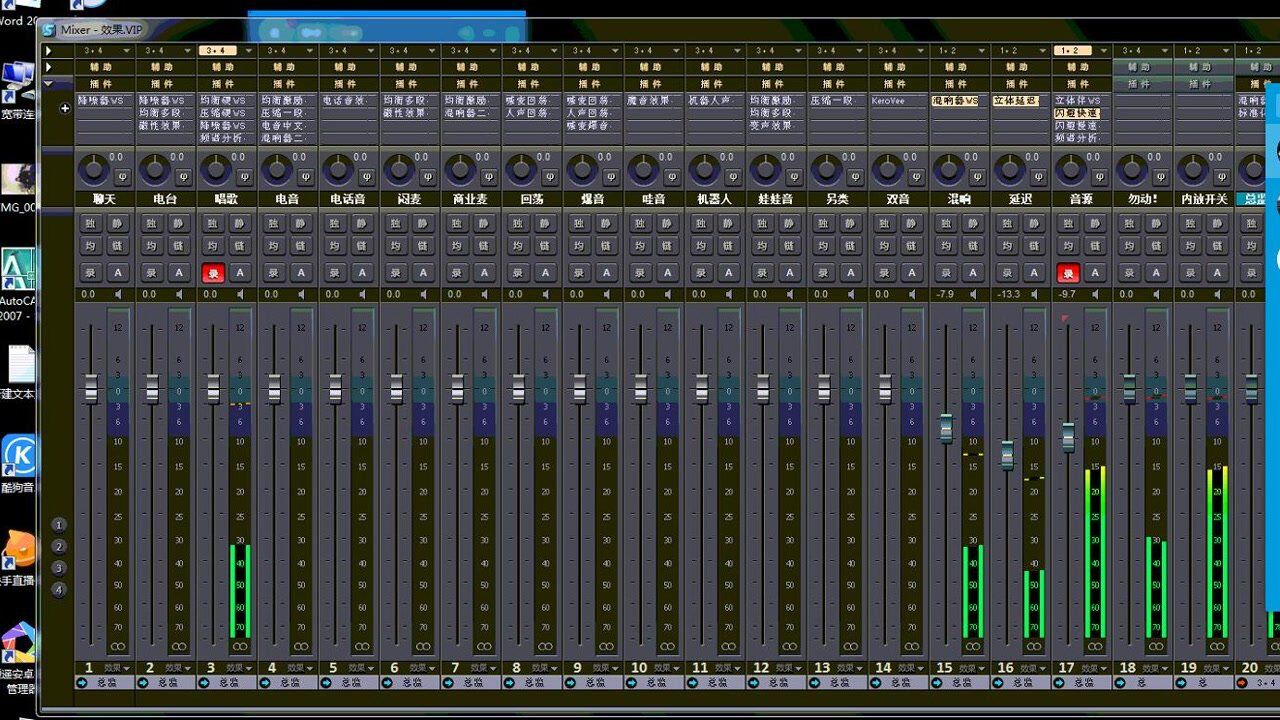Click the plus icon beside the plugin slots

pos(65,108)
